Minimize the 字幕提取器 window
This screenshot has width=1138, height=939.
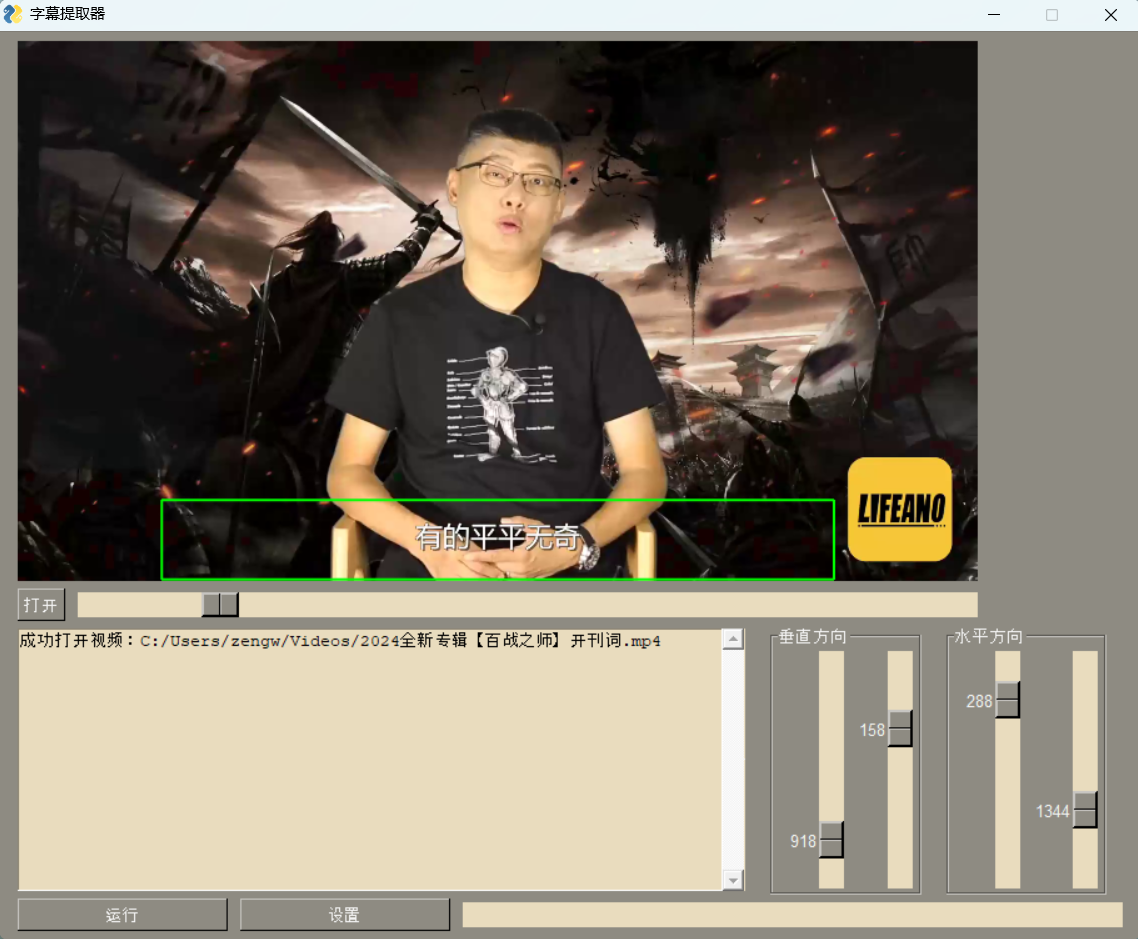tap(994, 15)
